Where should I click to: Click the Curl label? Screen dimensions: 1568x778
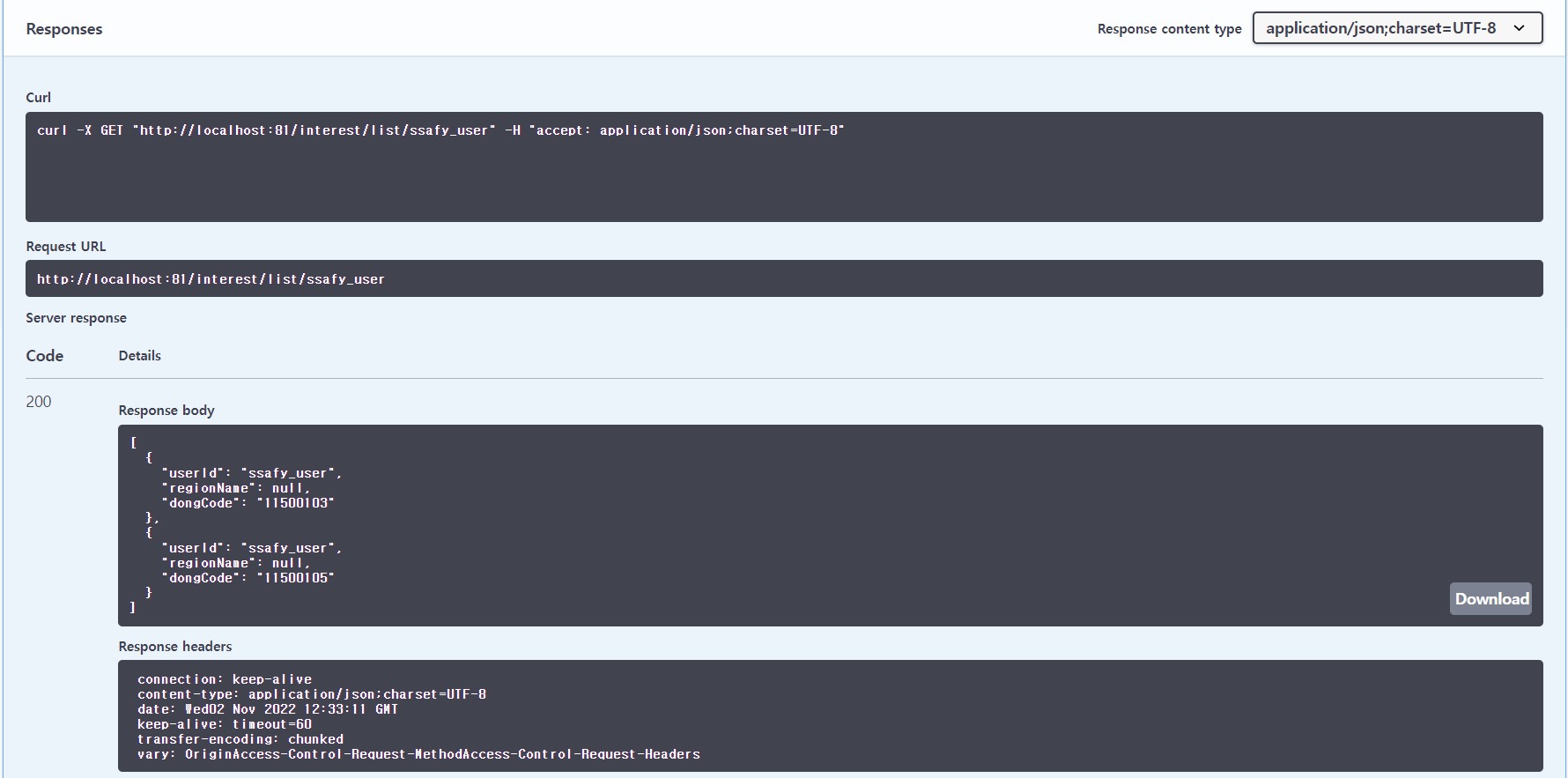coord(39,97)
